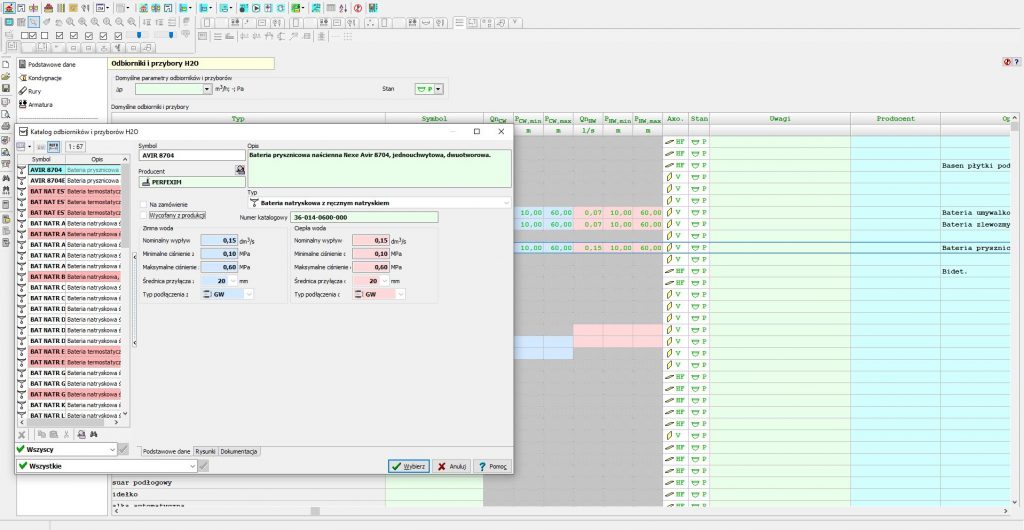
Task: Click the main table bottom horizontal scrollbar
Action: [x=563, y=511]
